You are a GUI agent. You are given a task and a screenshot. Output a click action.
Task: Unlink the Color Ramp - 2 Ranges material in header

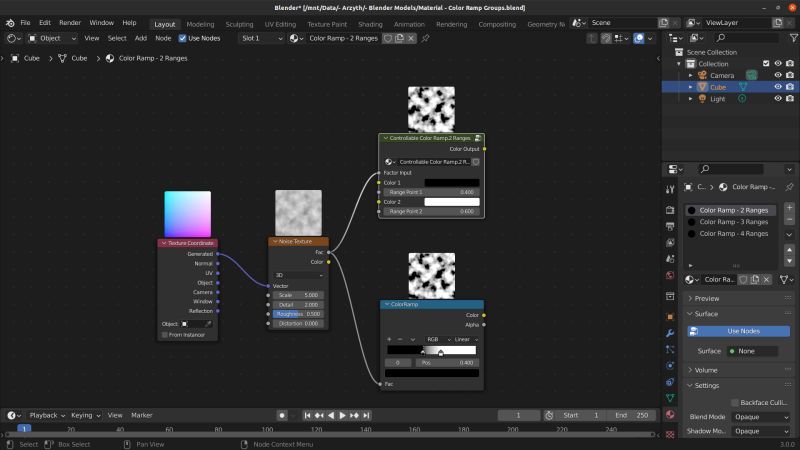tap(411, 38)
